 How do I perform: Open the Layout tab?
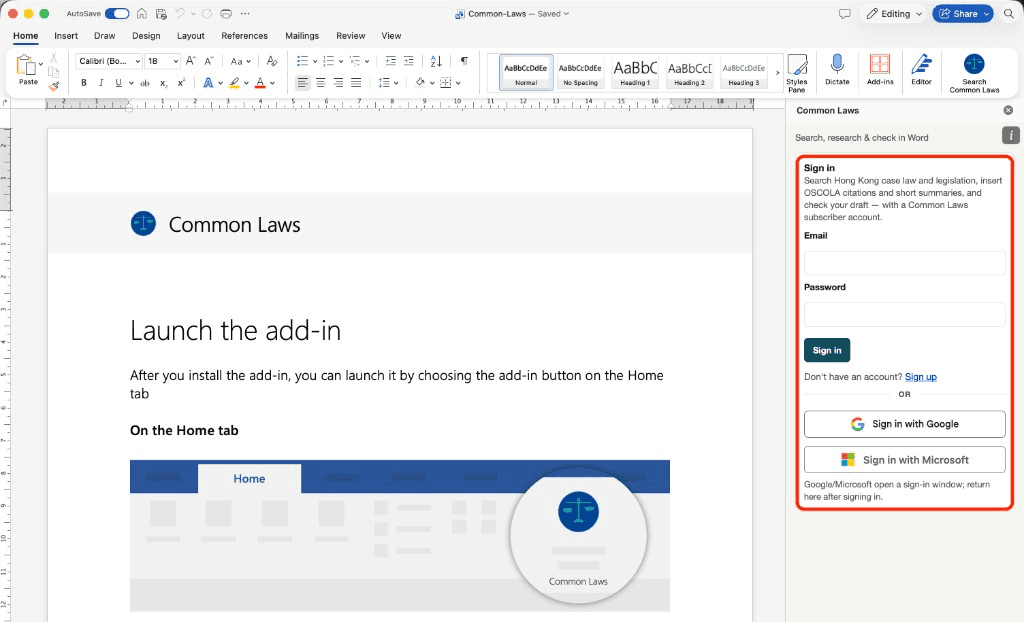point(191,36)
